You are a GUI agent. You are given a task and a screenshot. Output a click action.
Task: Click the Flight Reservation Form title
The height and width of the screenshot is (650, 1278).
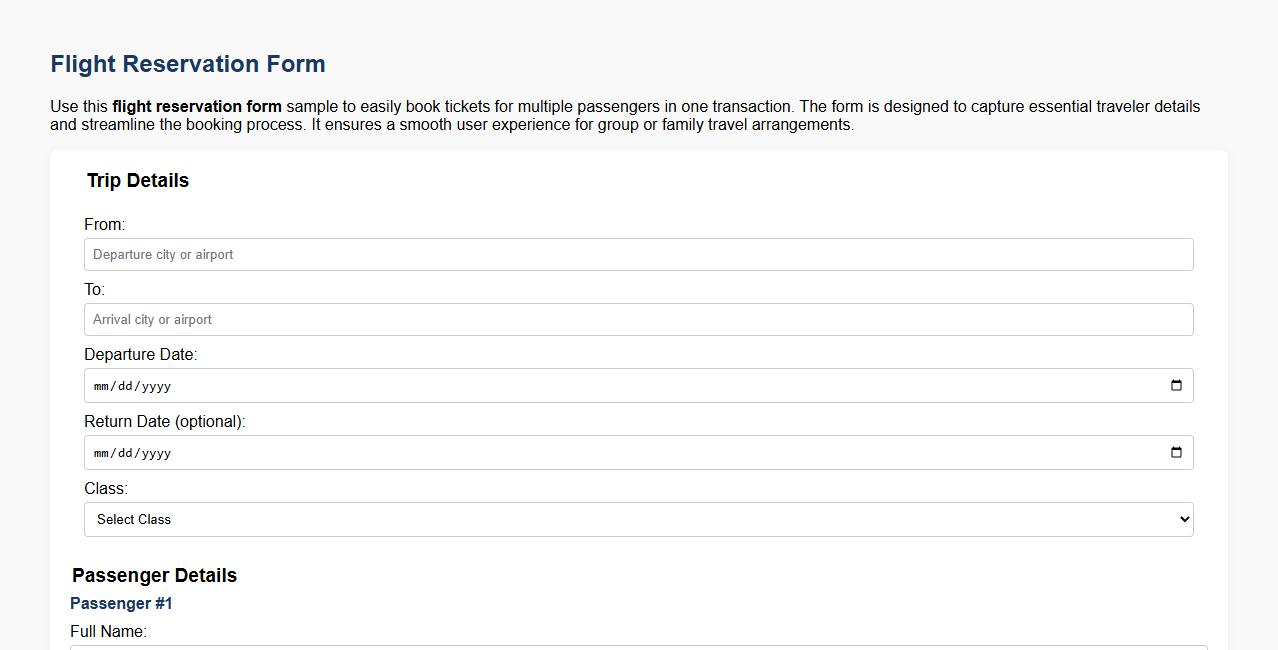(x=187, y=63)
